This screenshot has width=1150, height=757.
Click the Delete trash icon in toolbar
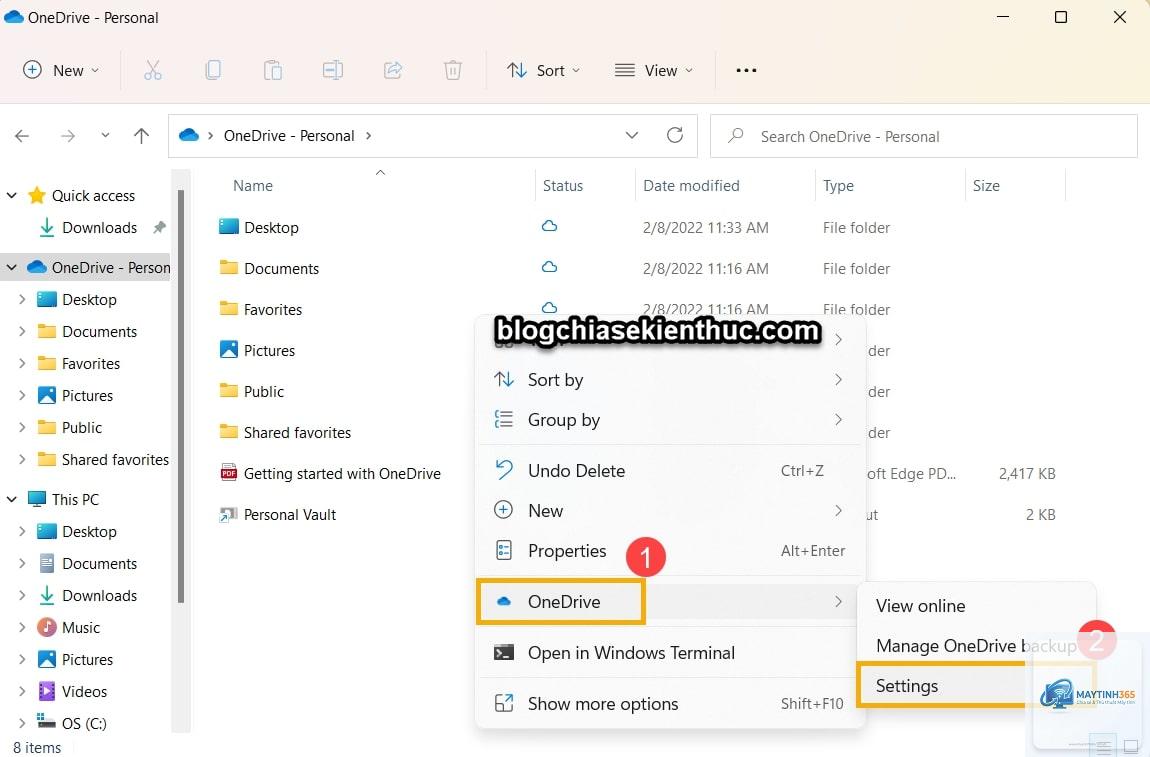453,70
